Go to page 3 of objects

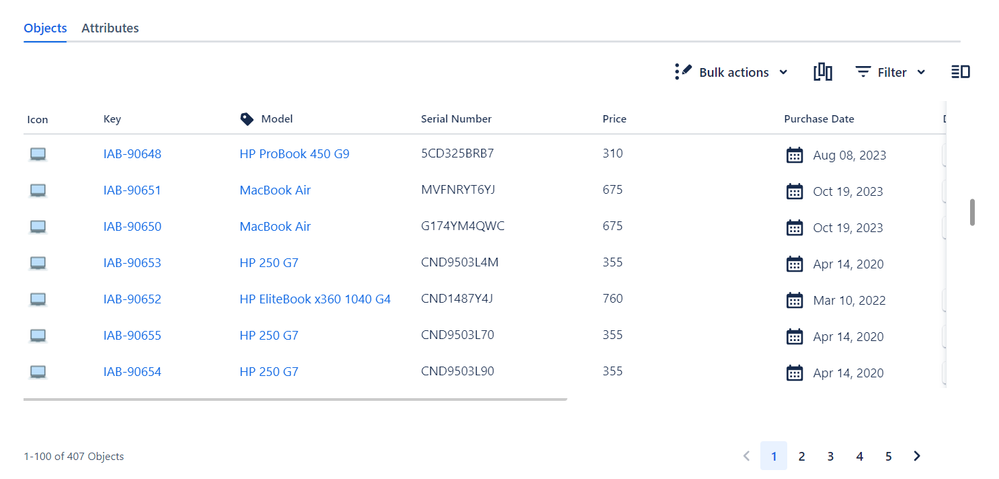point(830,456)
